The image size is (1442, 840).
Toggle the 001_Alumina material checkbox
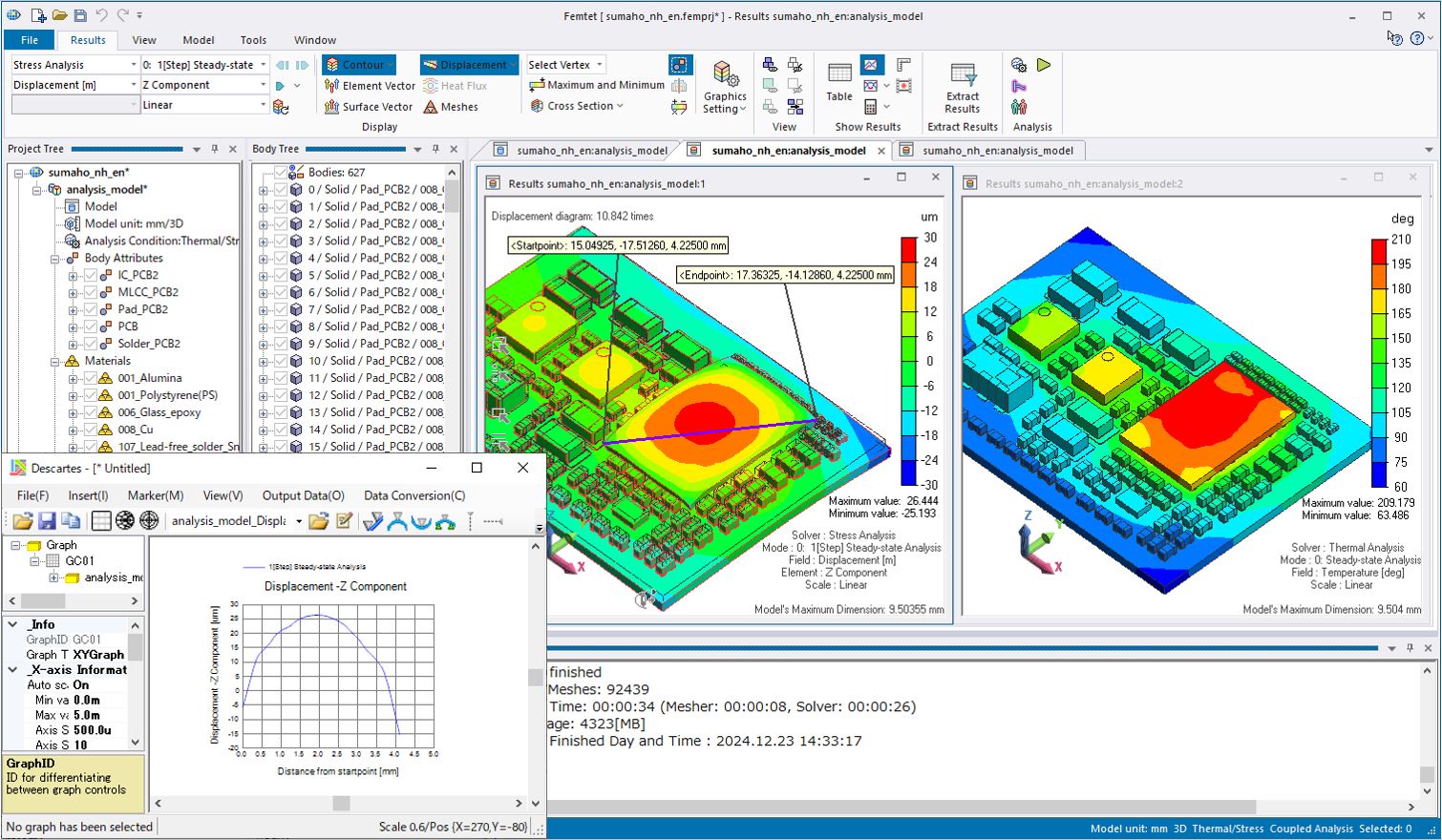[91, 378]
